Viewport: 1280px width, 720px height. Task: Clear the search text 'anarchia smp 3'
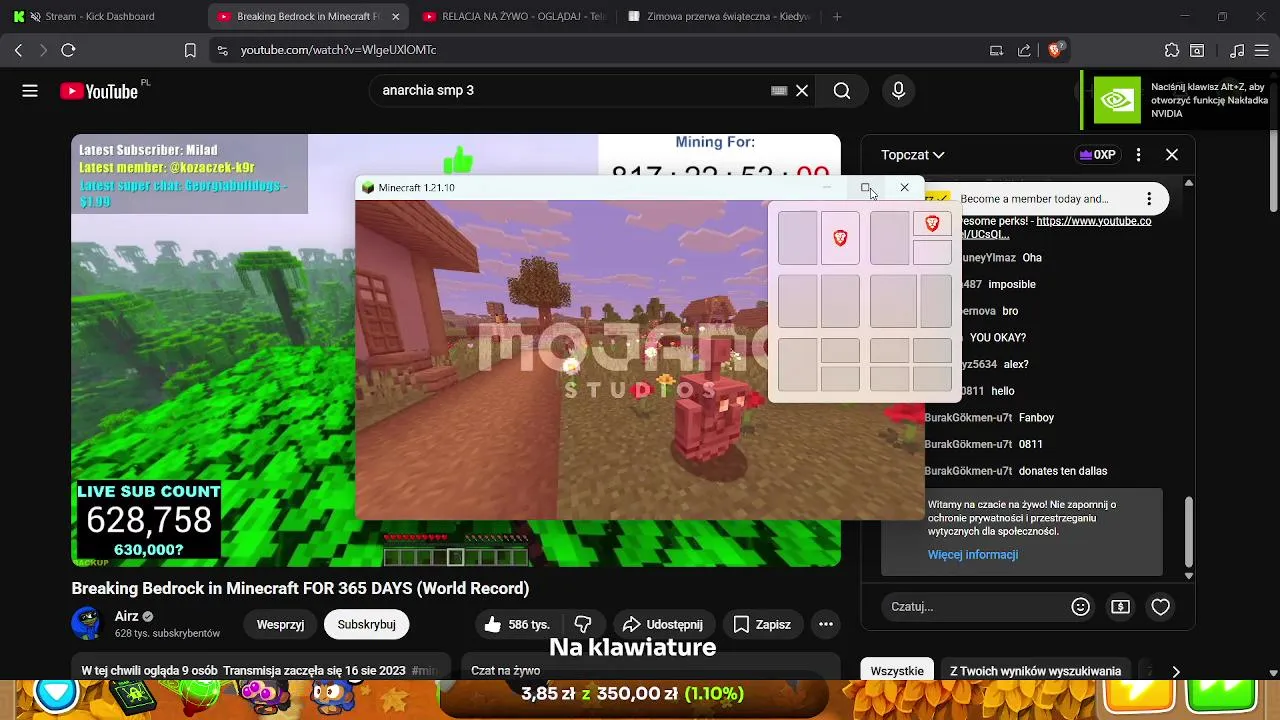[802, 91]
